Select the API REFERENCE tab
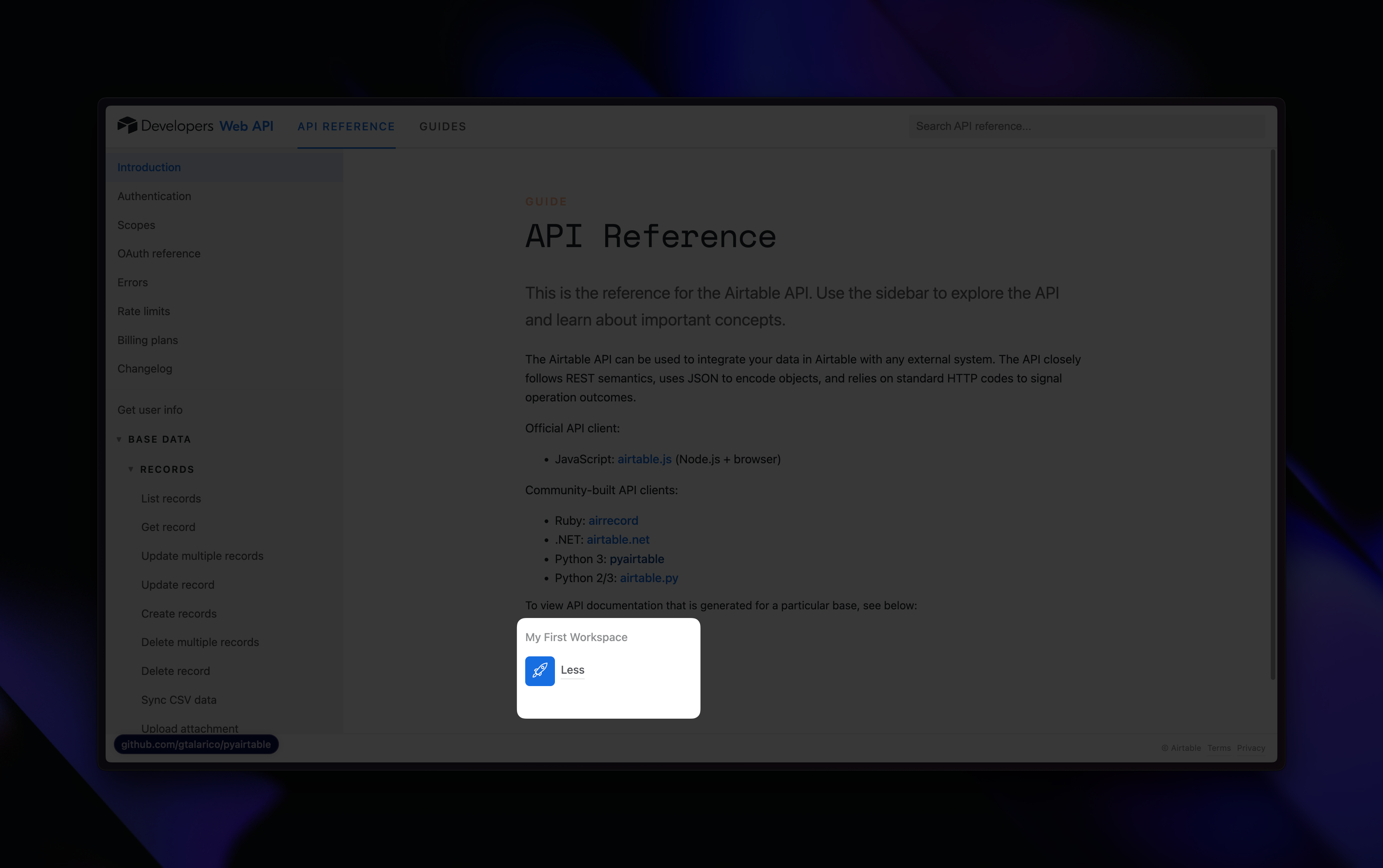The height and width of the screenshot is (868, 1383). pyautogui.click(x=346, y=126)
